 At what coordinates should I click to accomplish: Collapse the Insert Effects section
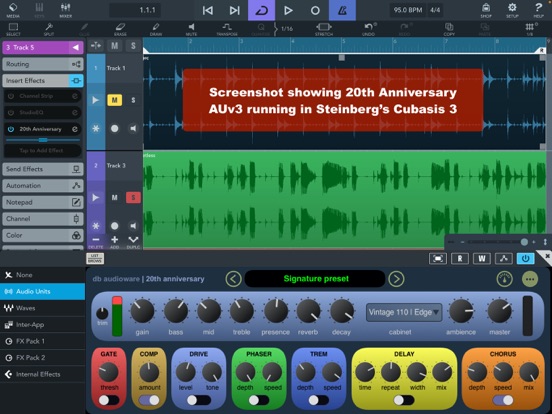43,81
